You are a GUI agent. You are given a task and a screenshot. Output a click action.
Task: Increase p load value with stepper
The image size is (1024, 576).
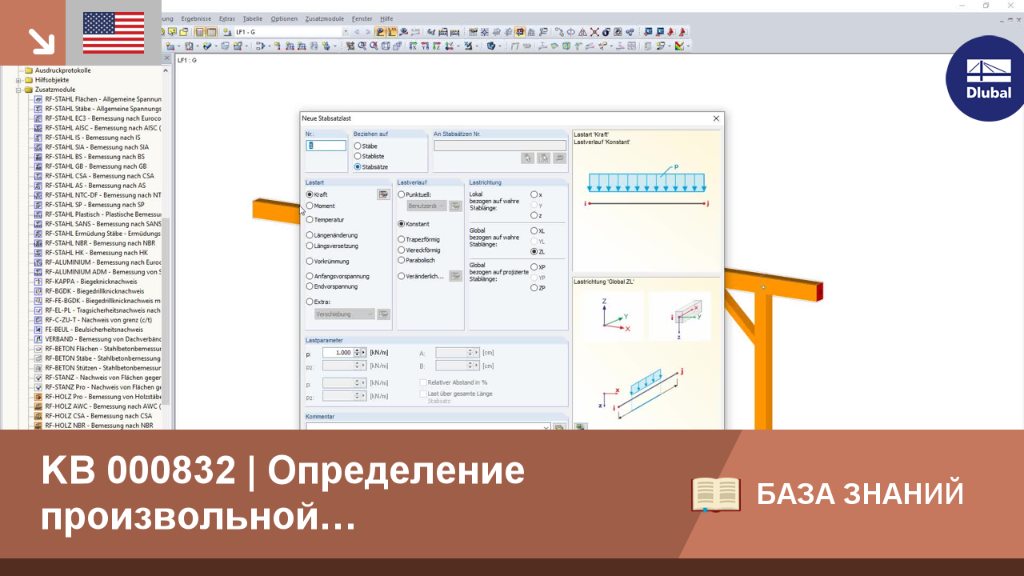tap(357, 351)
